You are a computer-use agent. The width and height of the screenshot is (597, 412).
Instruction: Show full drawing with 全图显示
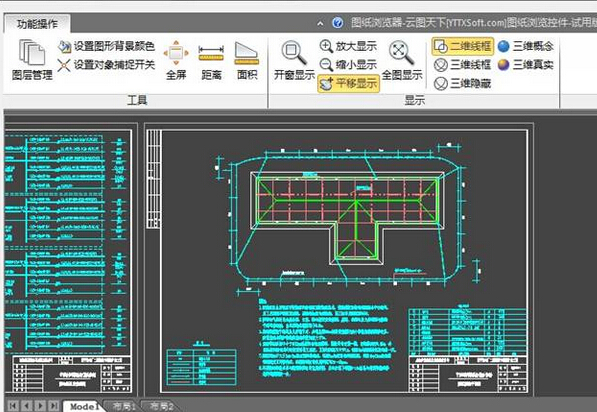click(x=402, y=60)
